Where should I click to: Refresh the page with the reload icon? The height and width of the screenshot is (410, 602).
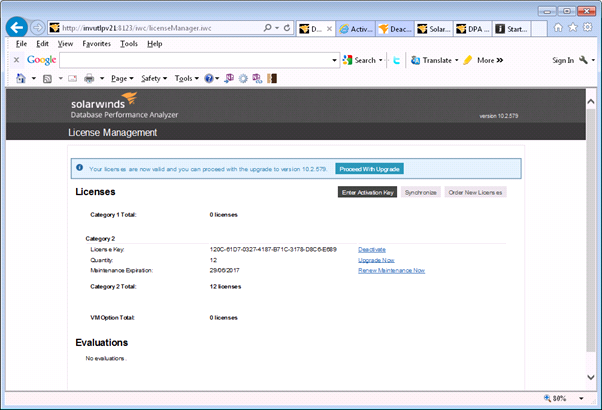click(287, 28)
